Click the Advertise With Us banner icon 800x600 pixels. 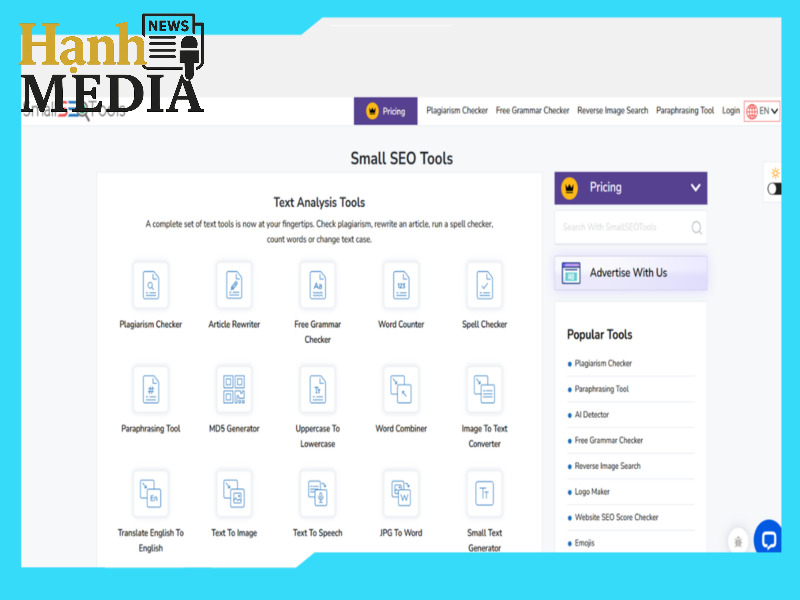pos(571,273)
